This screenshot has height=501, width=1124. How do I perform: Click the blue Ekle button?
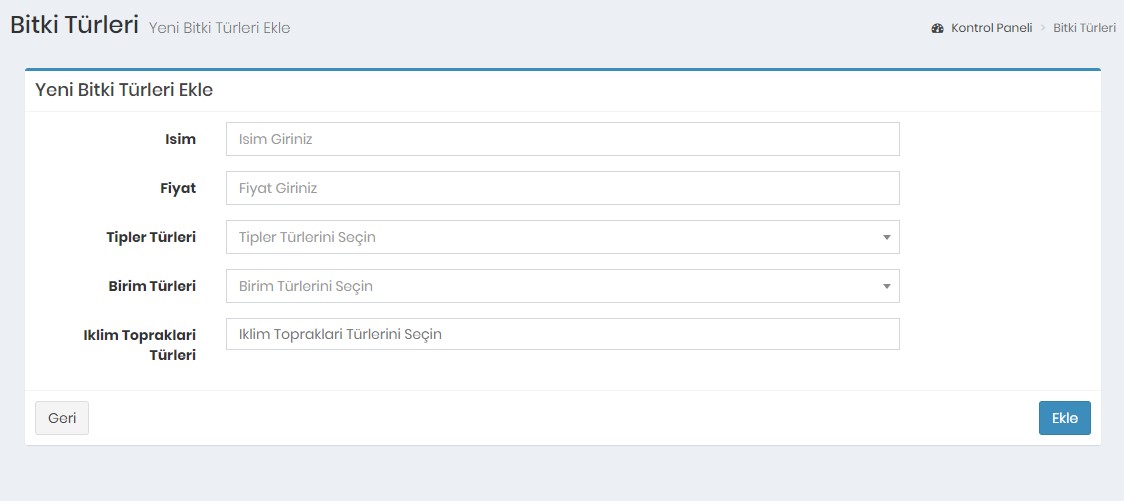1065,418
